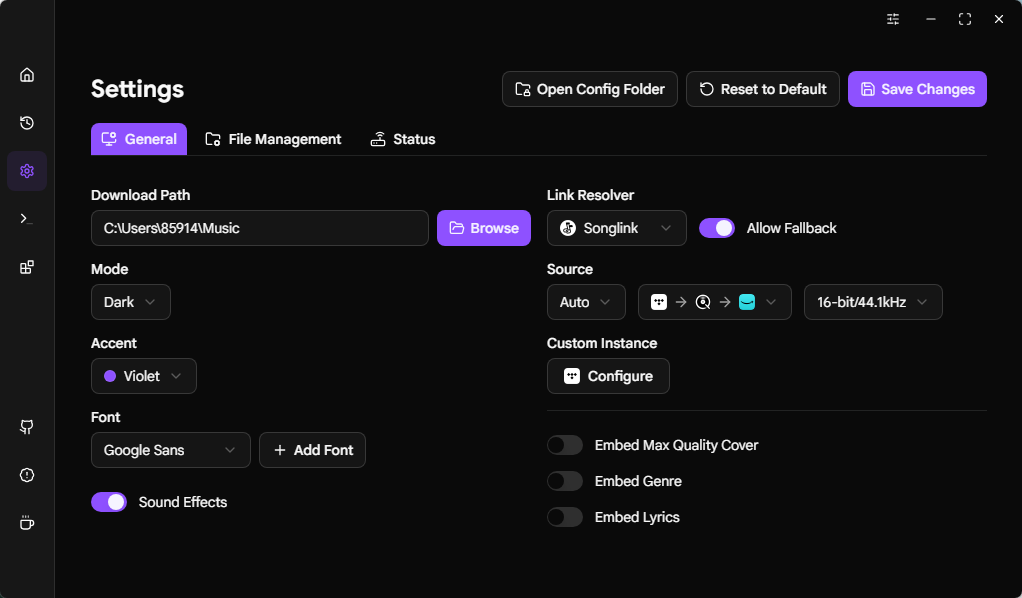
Task: Open the 16-bit/44.1kHz quality dropdown
Action: click(873, 301)
